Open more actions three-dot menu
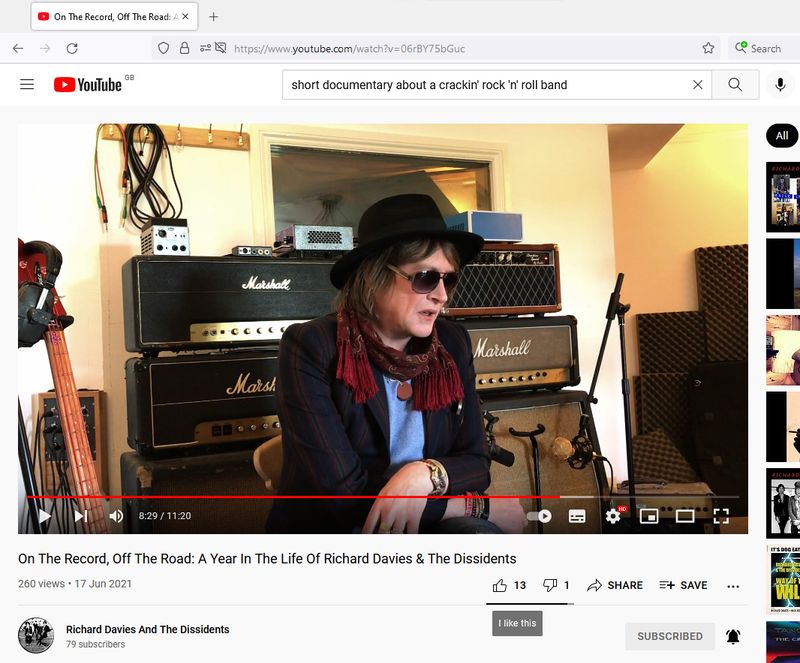The width and height of the screenshot is (800, 663). tap(733, 586)
